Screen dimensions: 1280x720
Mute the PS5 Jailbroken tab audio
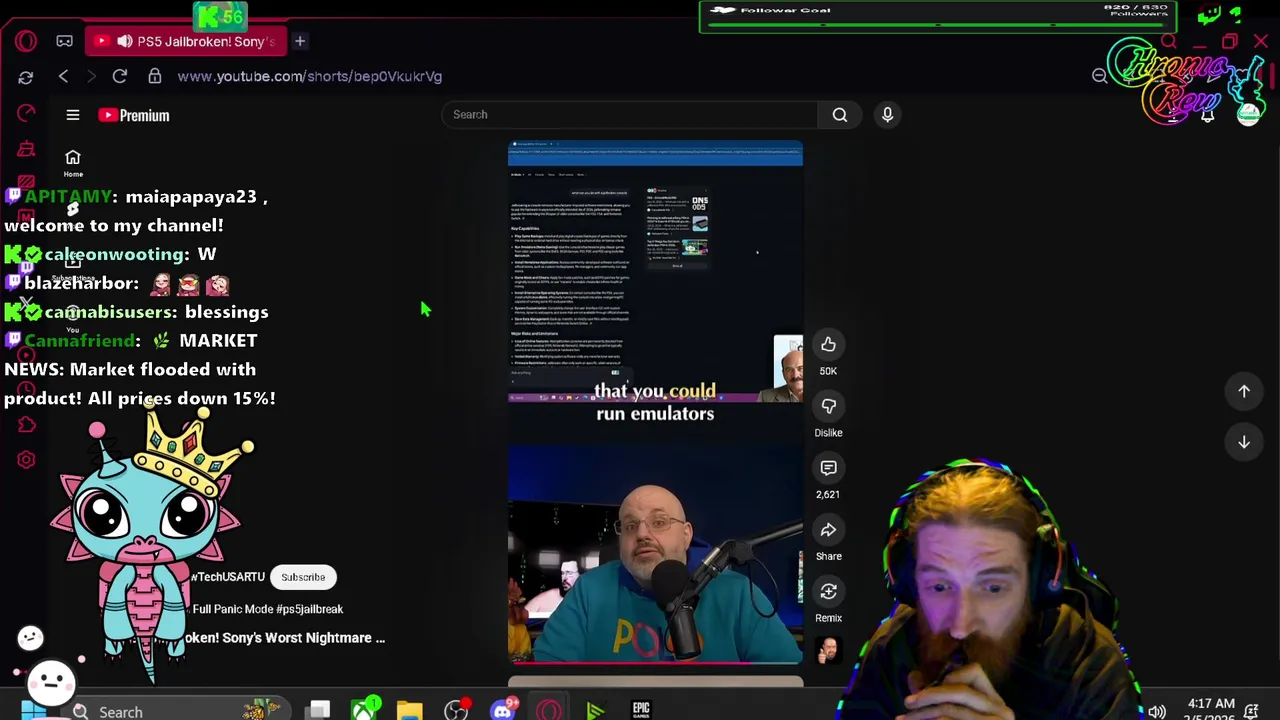tap(124, 41)
